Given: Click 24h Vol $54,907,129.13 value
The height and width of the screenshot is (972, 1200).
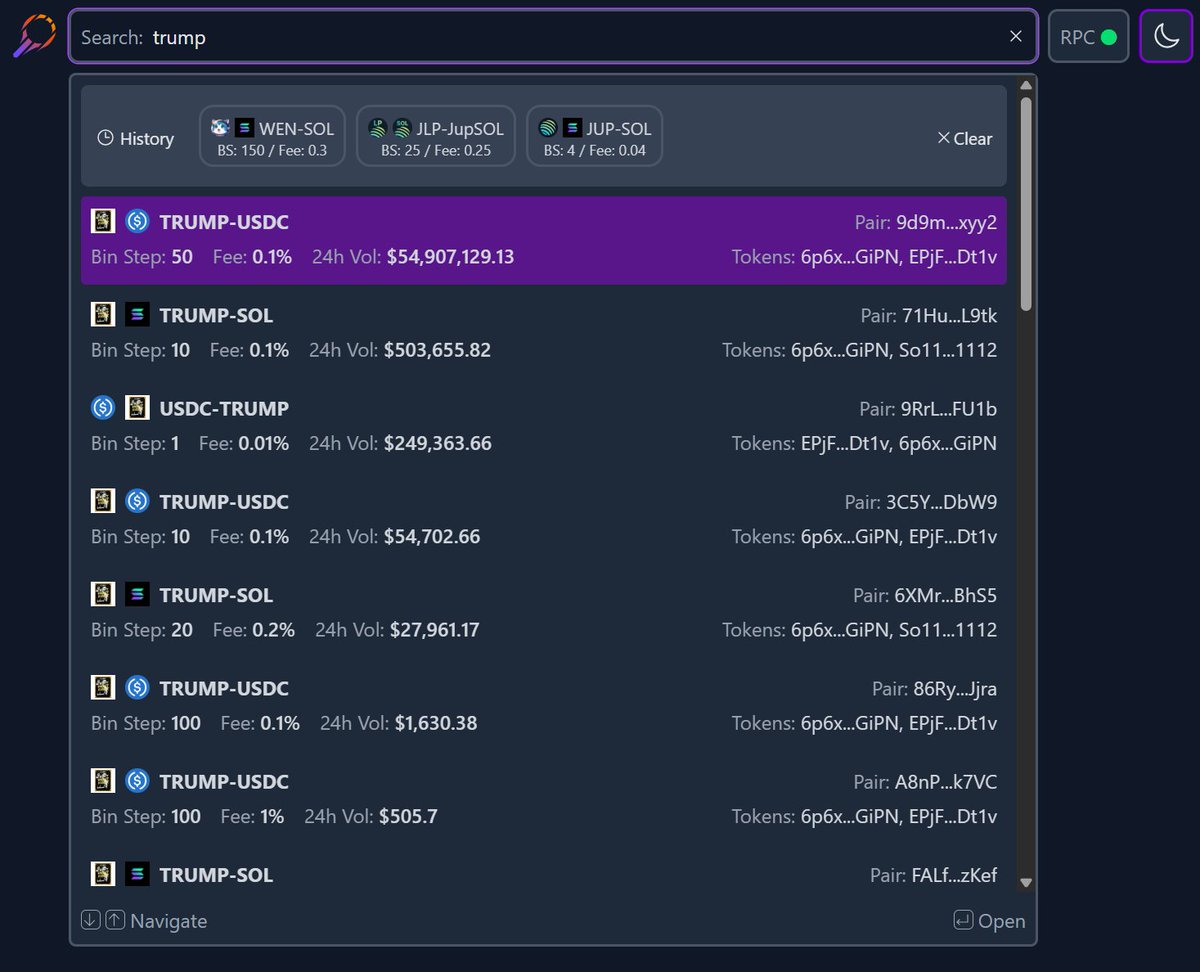Looking at the screenshot, I should 452,257.
